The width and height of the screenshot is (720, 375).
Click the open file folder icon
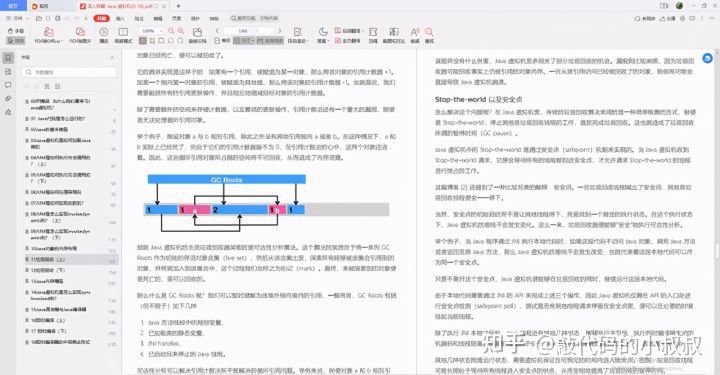[39, 18]
